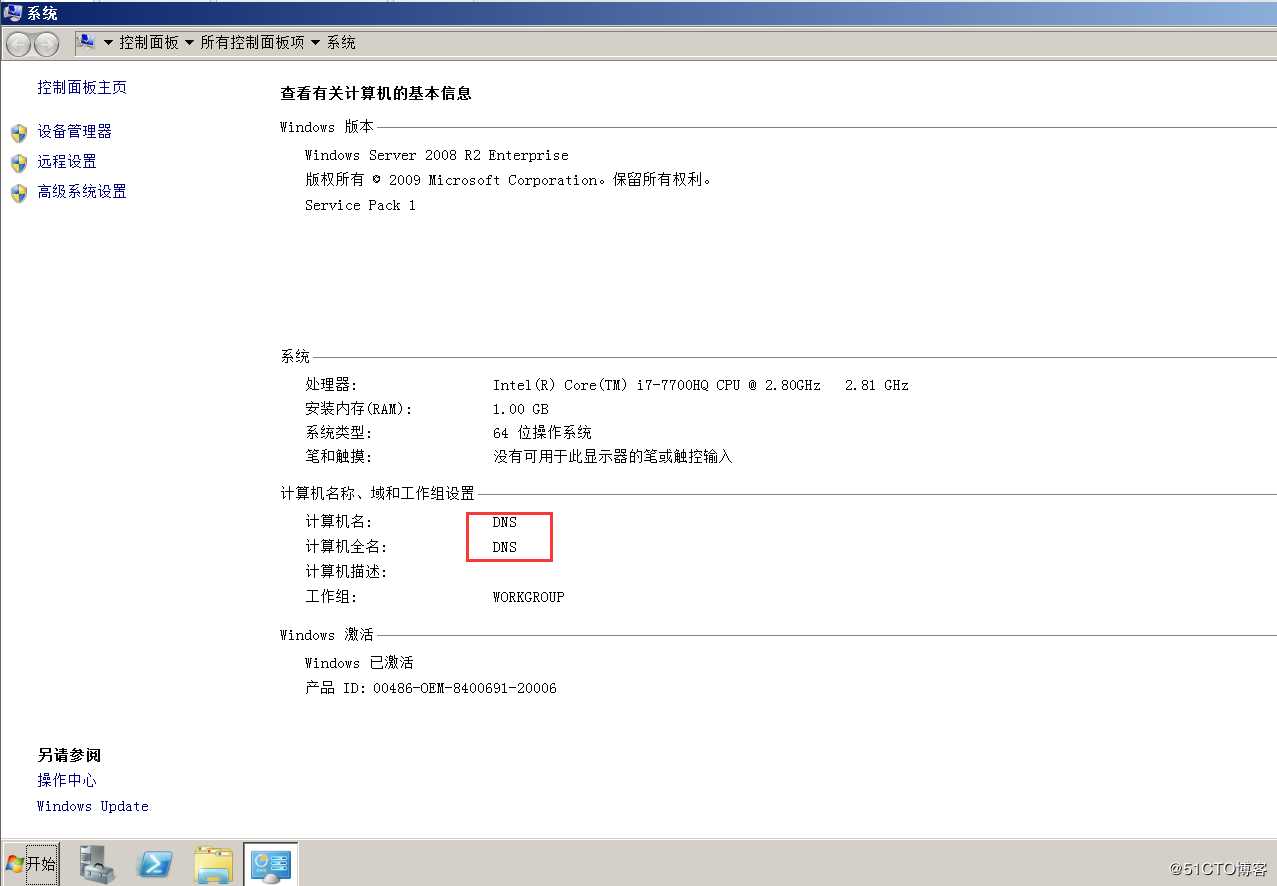Open Windows Explorer folder taskbar icon

pos(213,864)
